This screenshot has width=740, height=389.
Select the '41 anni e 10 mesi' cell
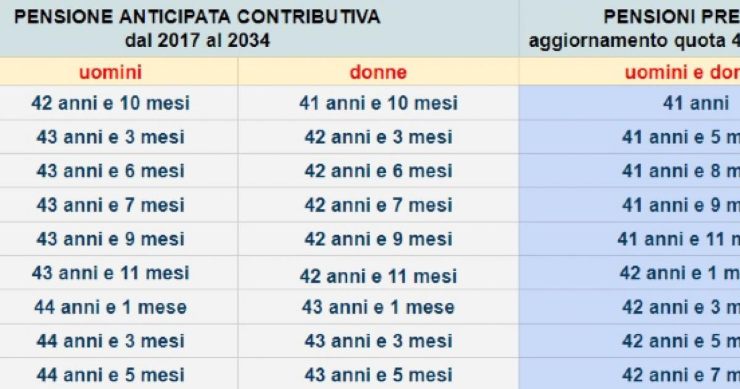coord(378,103)
